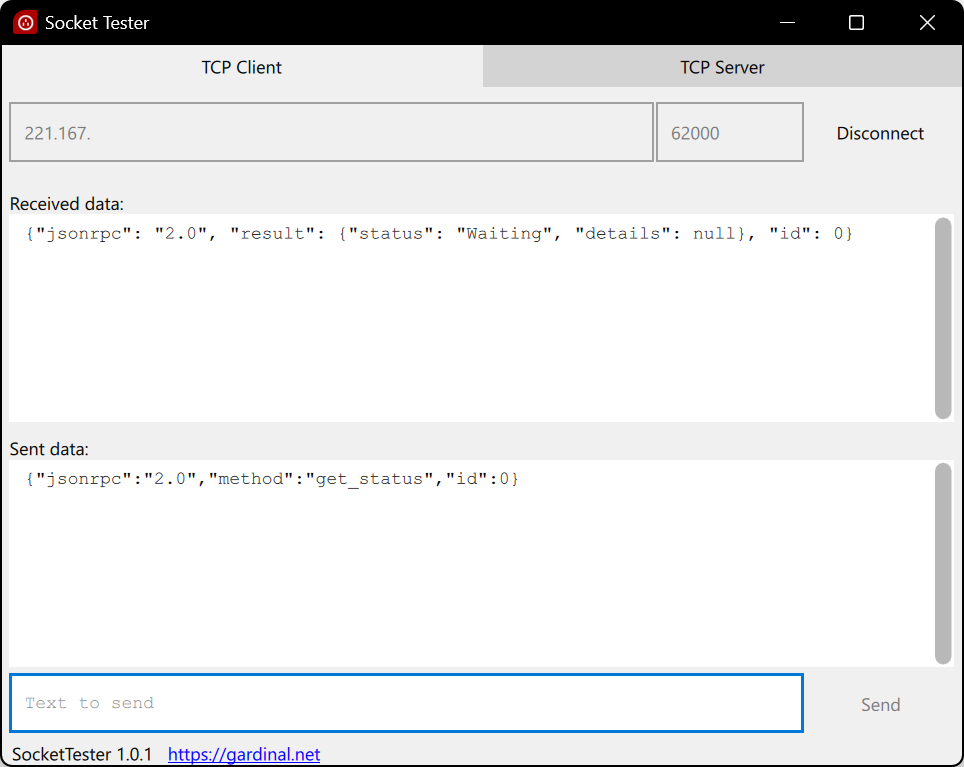This screenshot has height=767, width=964.
Task: Click inside the Received data text area
Action: coord(470,330)
